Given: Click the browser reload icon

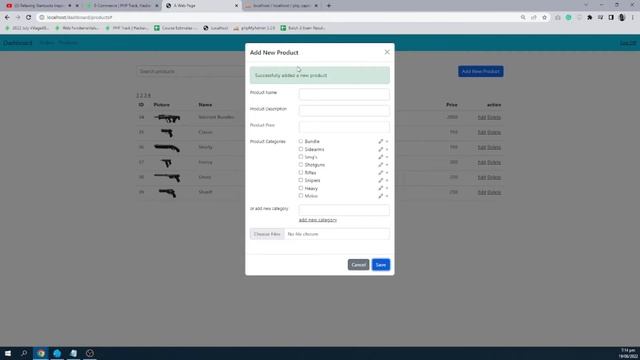Looking at the screenshot, I should (x=29, y=18).
